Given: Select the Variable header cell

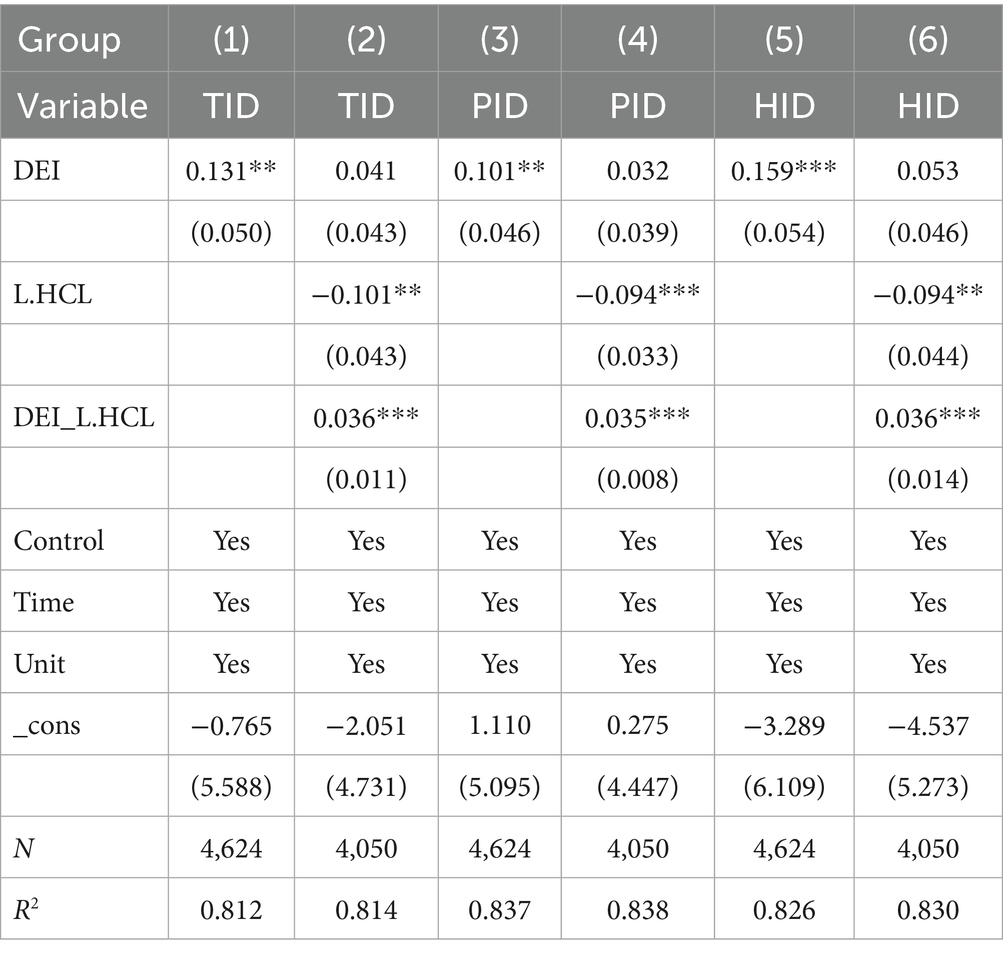Looking at the screenshot, I should click(x=83, y=105).
